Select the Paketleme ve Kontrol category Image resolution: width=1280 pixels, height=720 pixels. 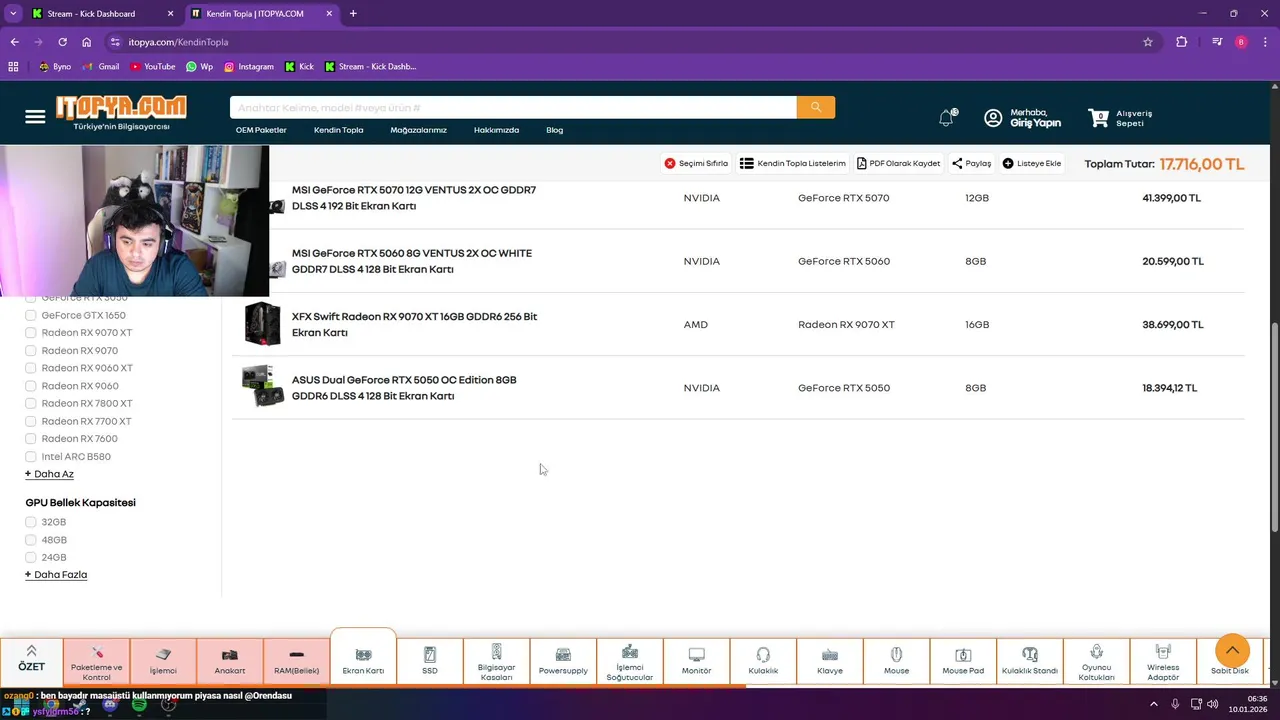point(96,661)
